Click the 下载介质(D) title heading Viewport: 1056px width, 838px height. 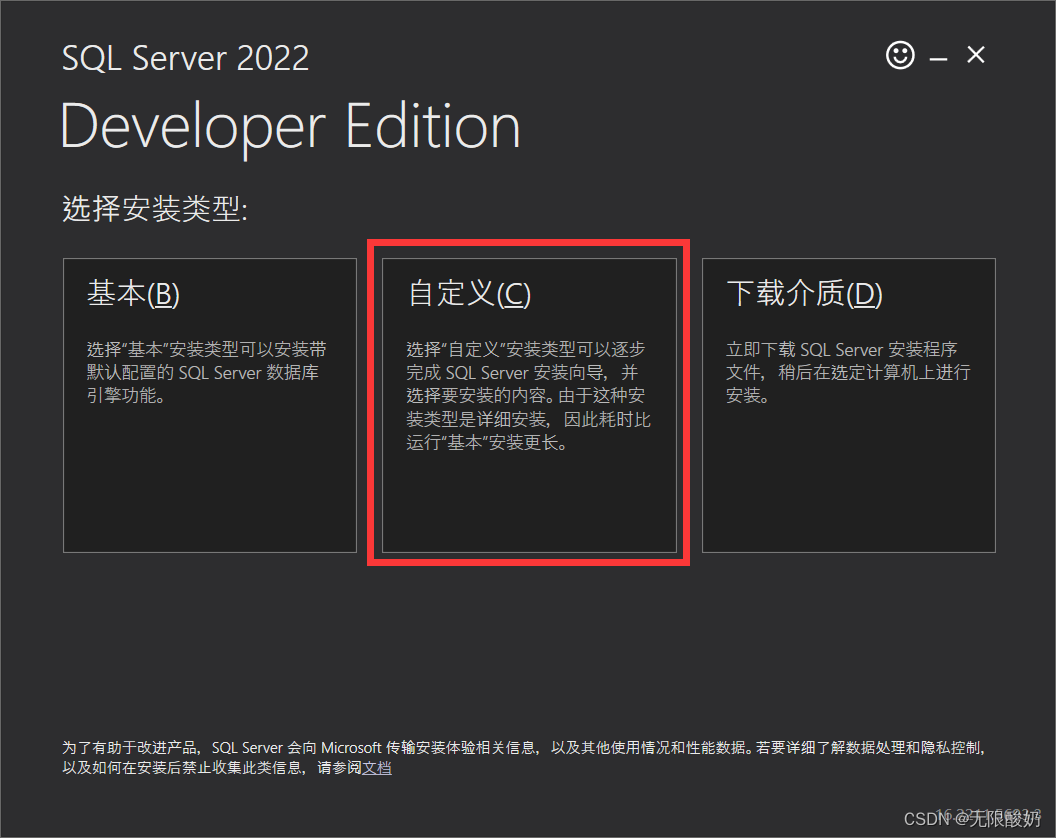pyautogui.click(x=804, y=294)
